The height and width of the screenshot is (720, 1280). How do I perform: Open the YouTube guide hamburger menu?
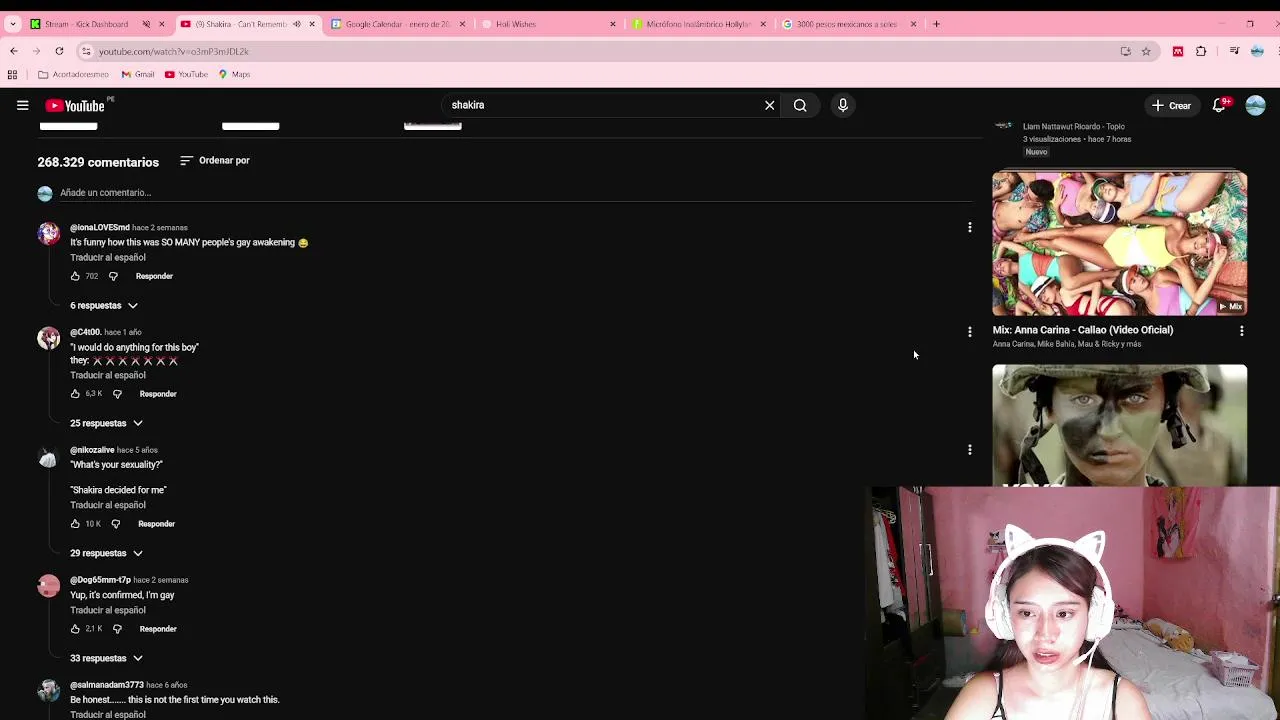point(22,105)
